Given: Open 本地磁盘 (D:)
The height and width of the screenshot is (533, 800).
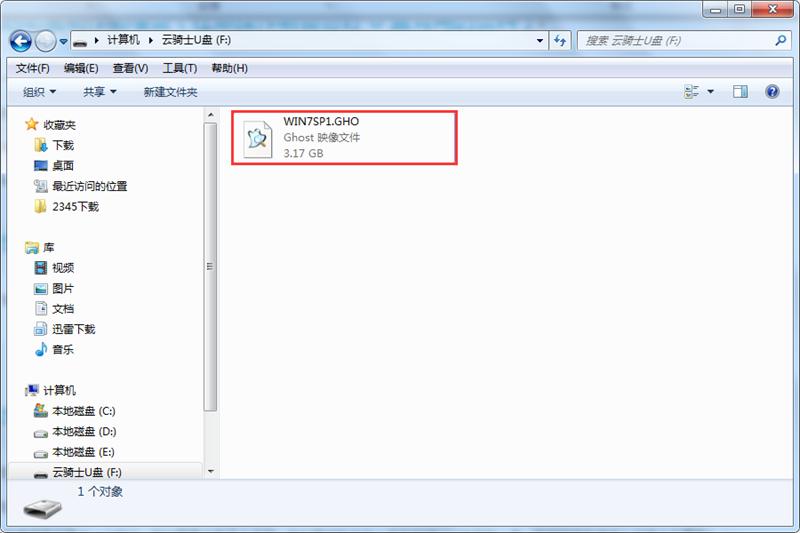Looking at the screenshot, I should [84, 432].
